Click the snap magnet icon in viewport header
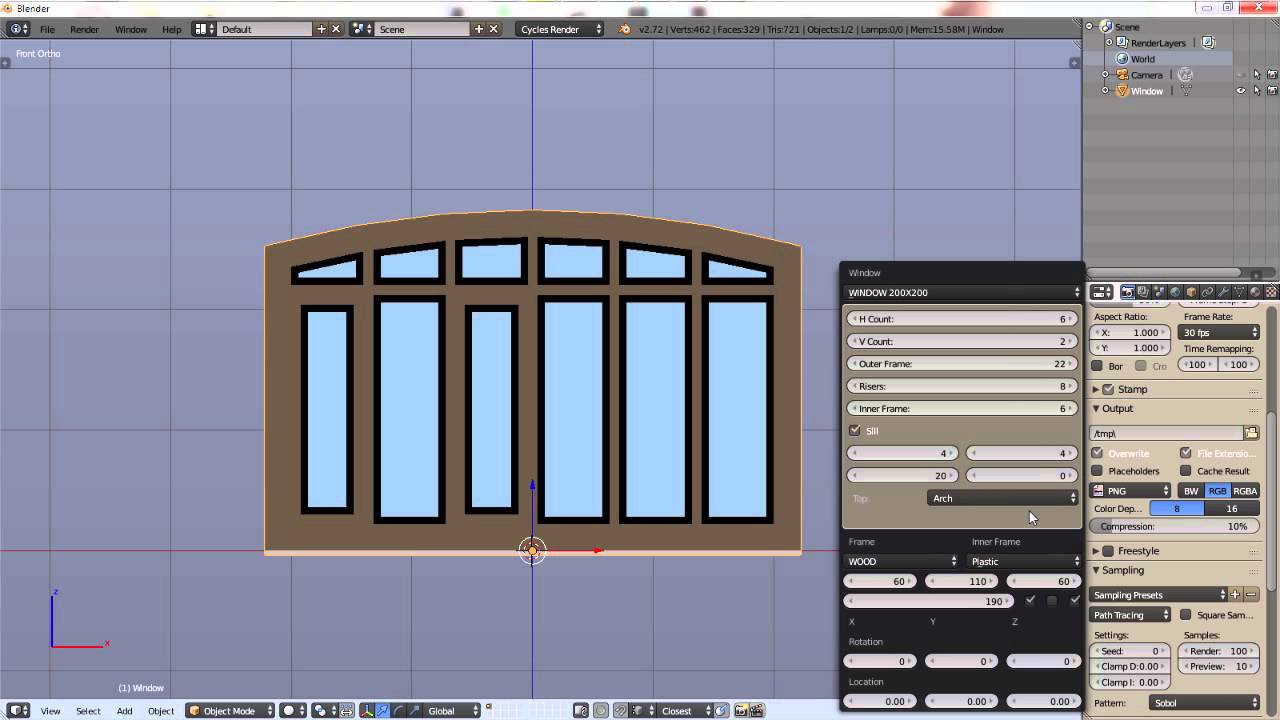 pyautogui.click(x=620, y=711)
